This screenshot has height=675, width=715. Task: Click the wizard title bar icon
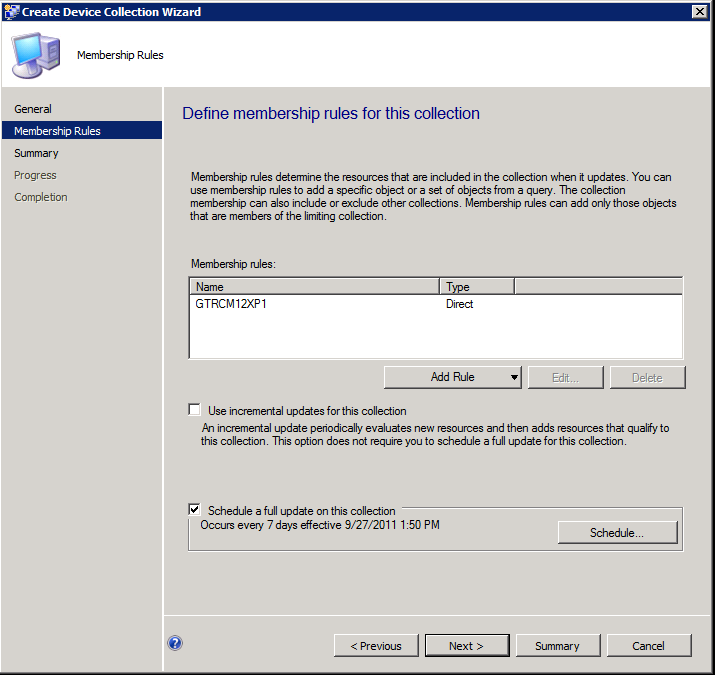(11, 11)
